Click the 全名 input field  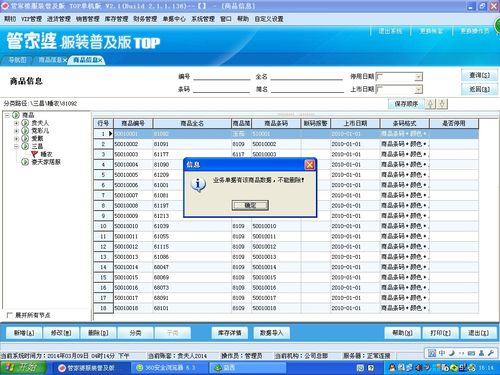(307, 76)
